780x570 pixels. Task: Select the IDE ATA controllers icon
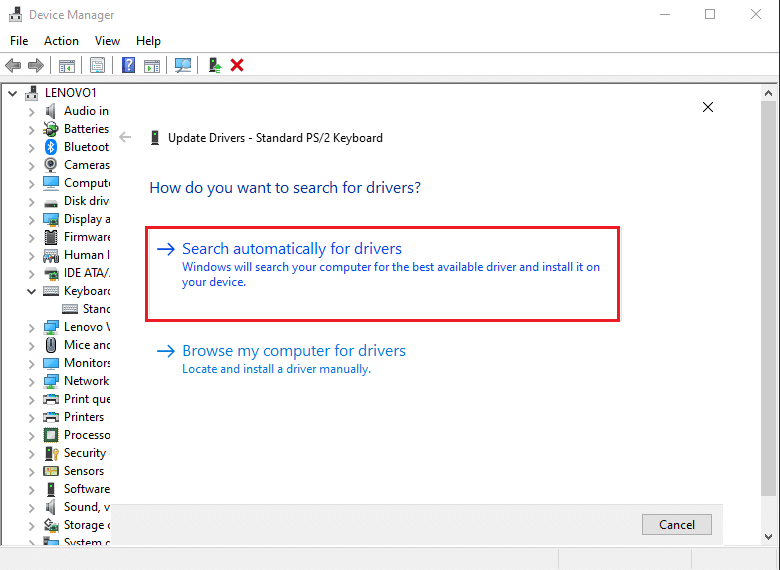point(51,274)
